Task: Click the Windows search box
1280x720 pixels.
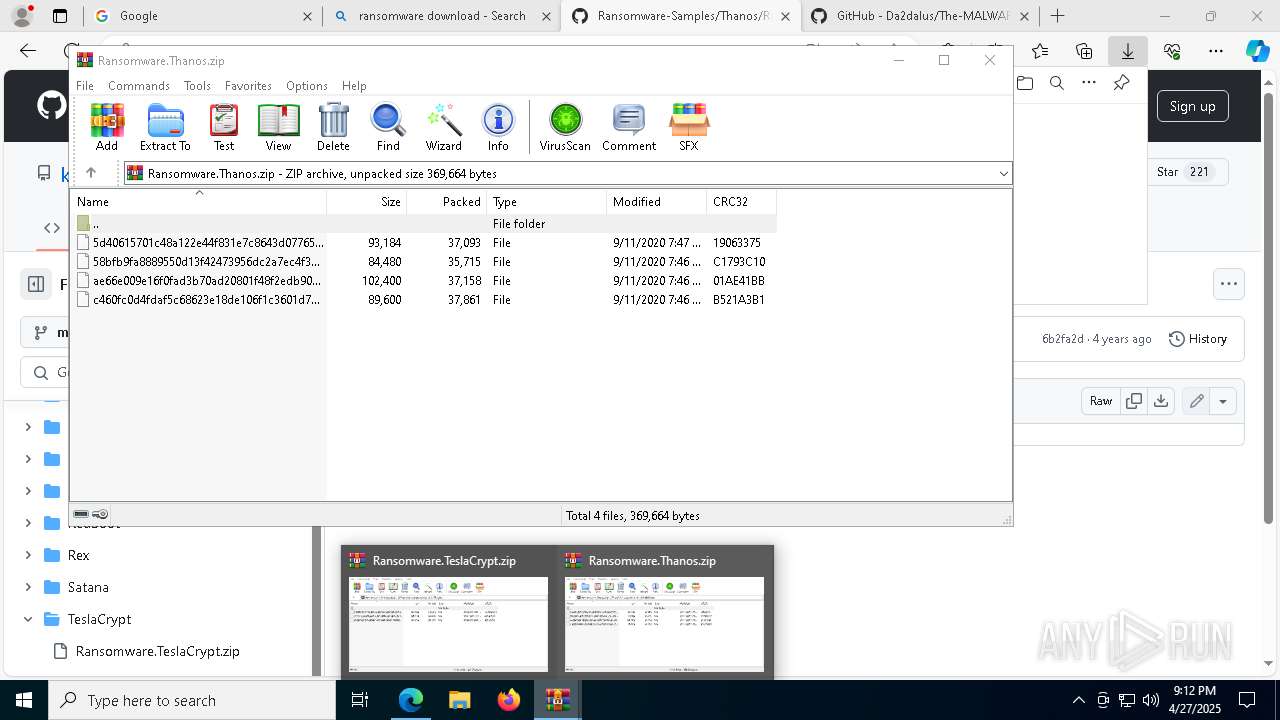Action: pos(192,700)
